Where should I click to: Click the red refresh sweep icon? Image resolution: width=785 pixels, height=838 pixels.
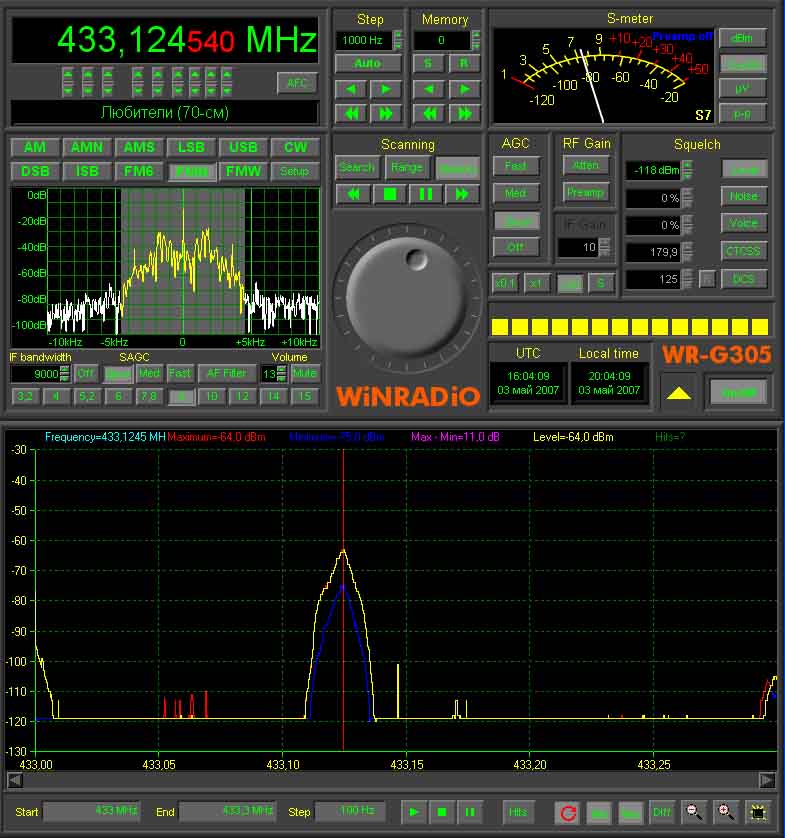pos(569,812)
